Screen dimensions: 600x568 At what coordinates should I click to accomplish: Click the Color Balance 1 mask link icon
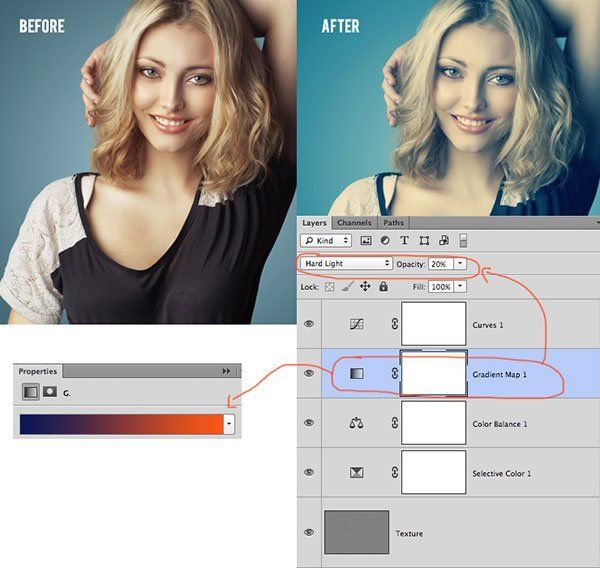pos(395,423)
